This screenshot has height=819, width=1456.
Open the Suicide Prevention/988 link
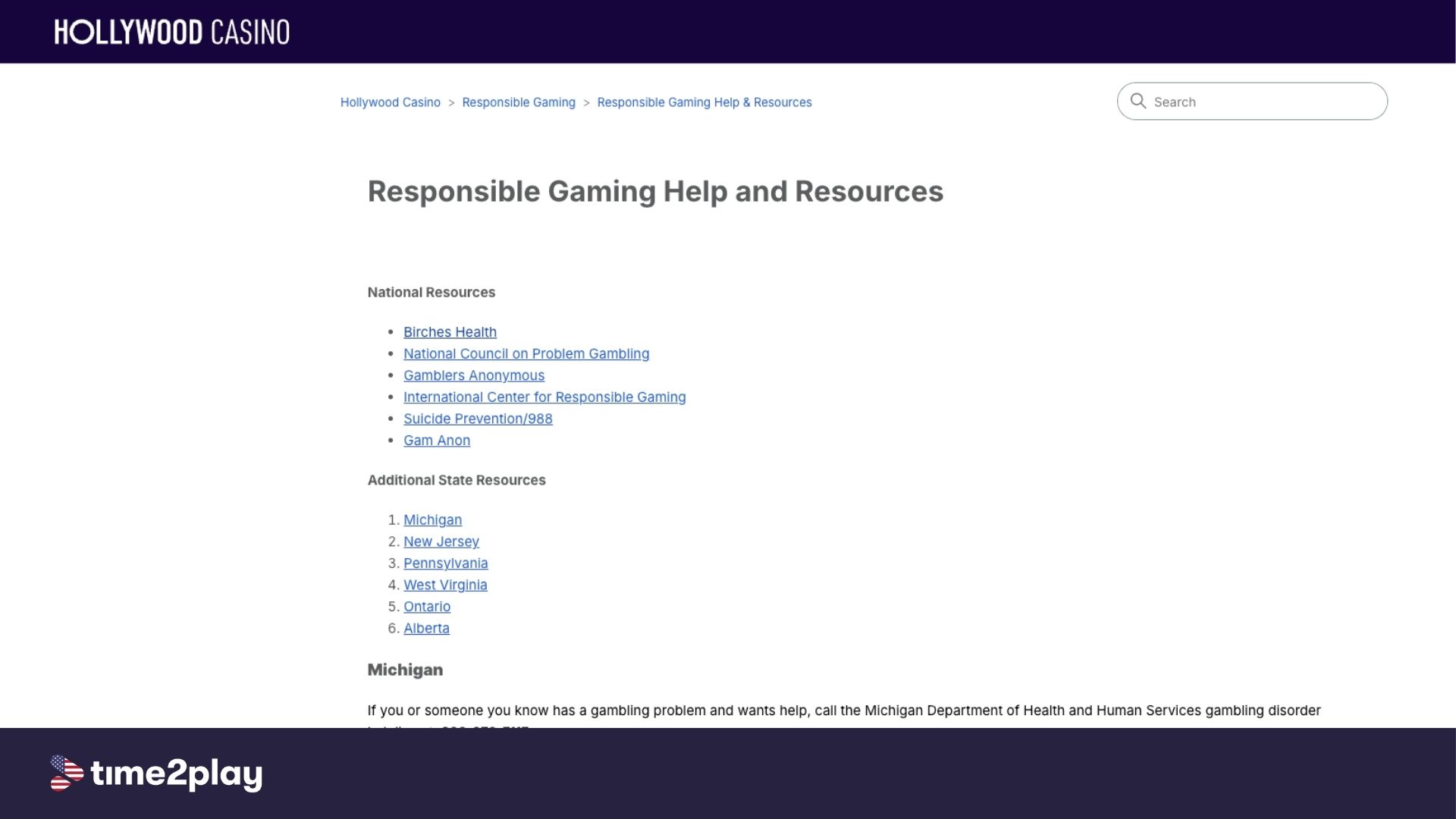[478, 419]
